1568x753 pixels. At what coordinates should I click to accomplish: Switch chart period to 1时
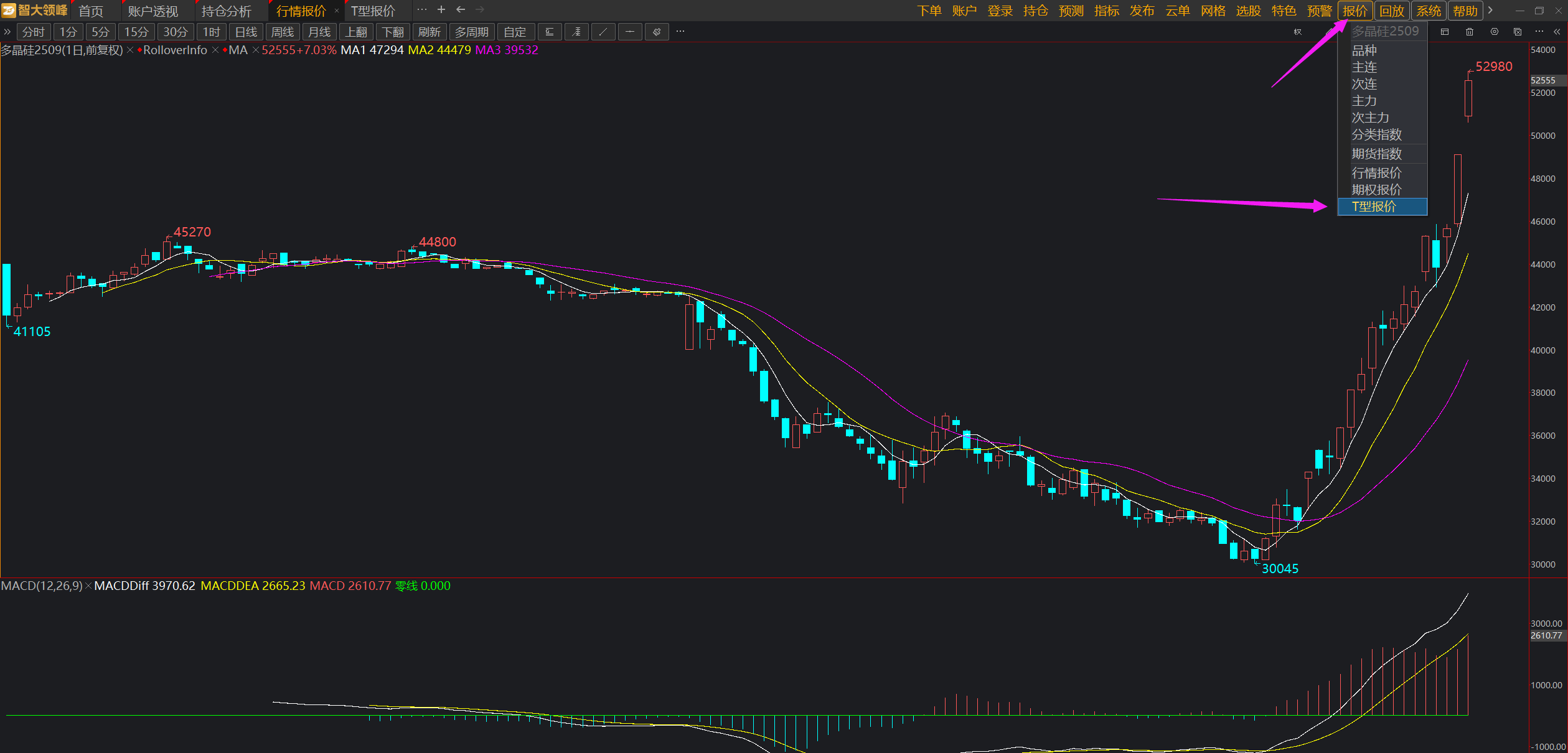pos(212,32)
